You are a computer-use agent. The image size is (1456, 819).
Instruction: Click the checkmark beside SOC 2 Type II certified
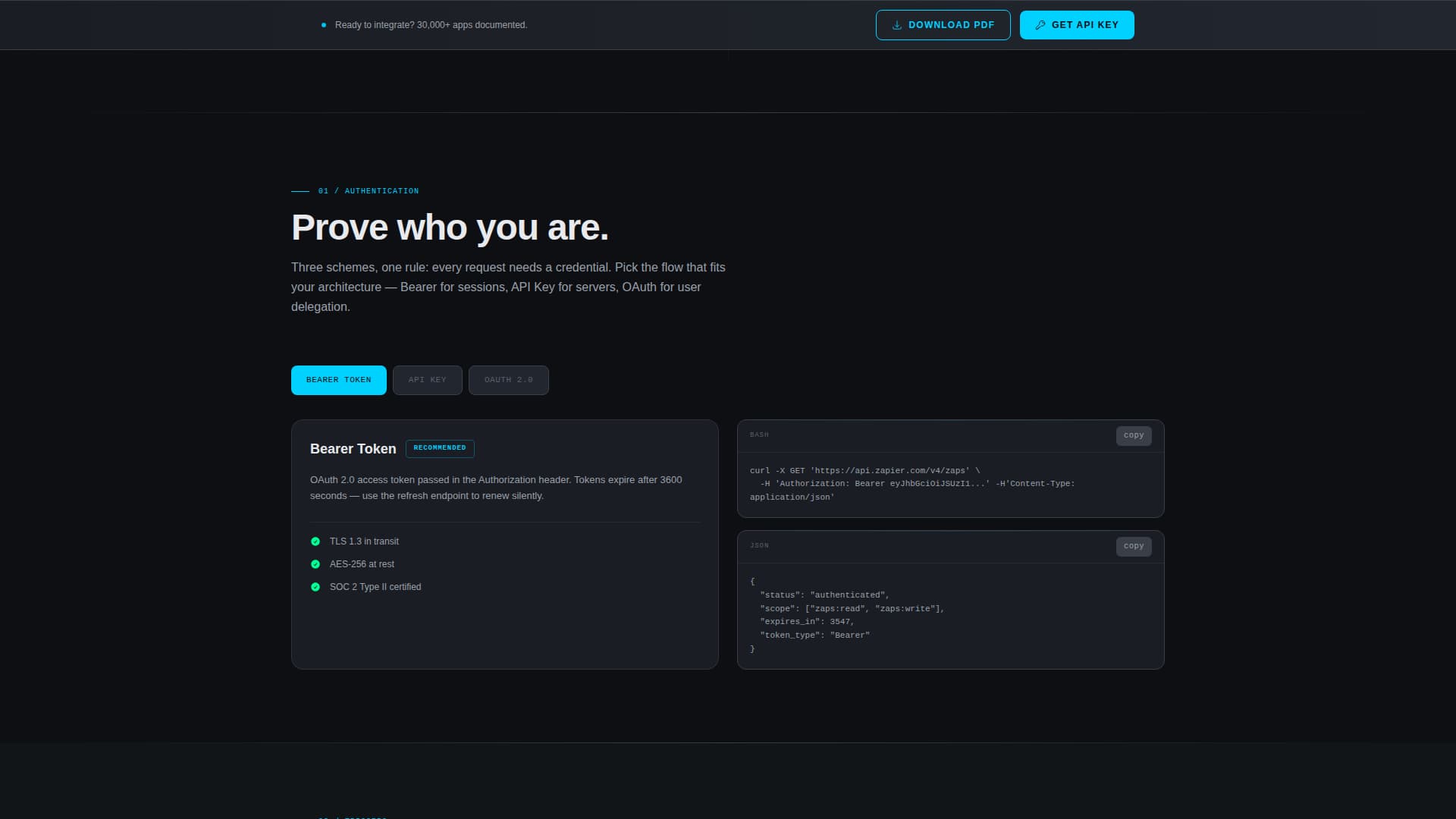click(x=315, y=587)
